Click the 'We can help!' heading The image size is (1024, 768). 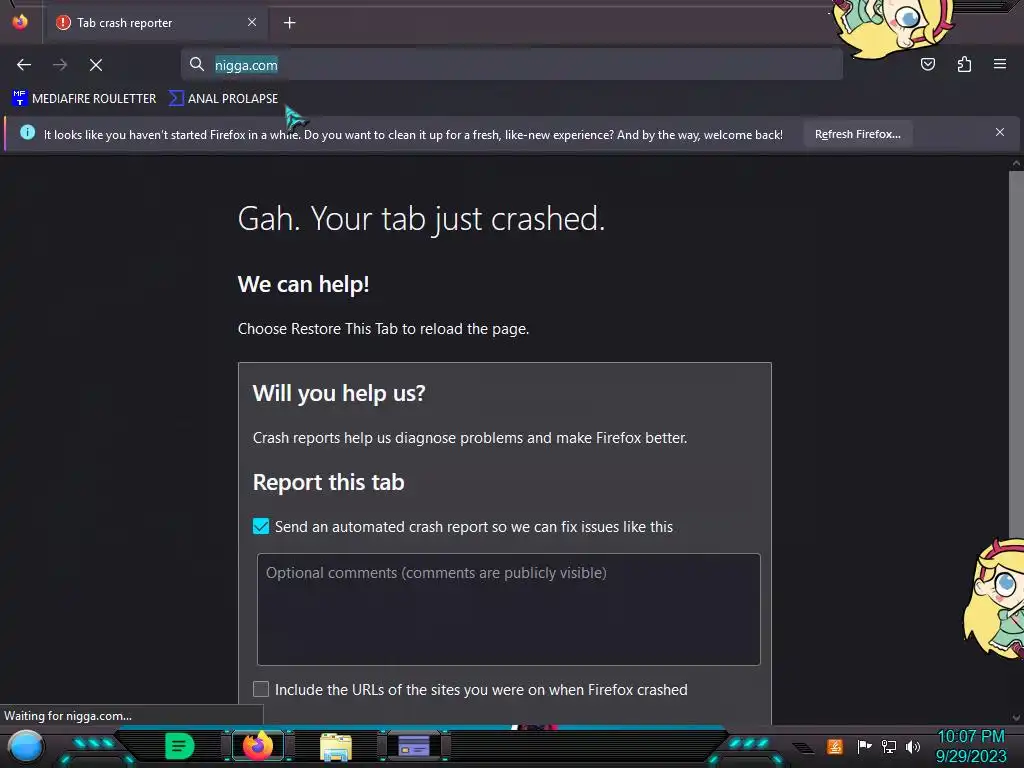click(x=304, y=285)
